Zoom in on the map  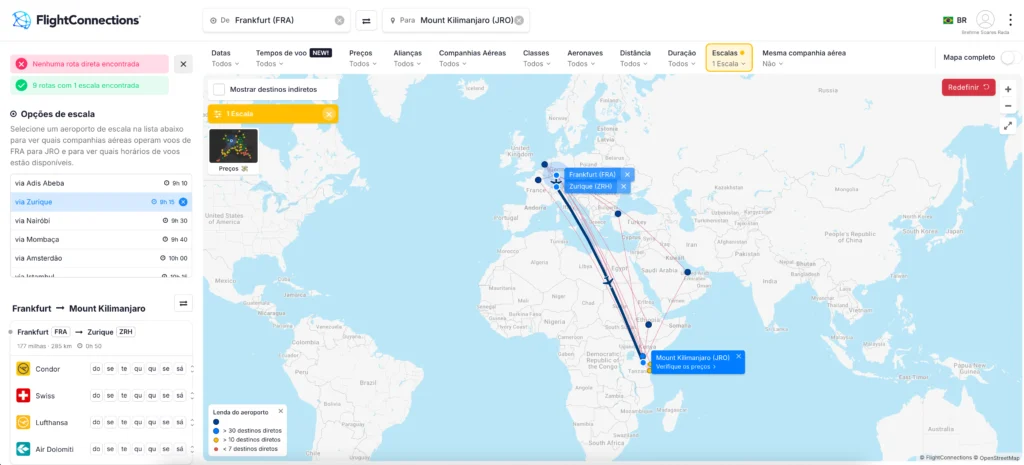click(1008, 89)
